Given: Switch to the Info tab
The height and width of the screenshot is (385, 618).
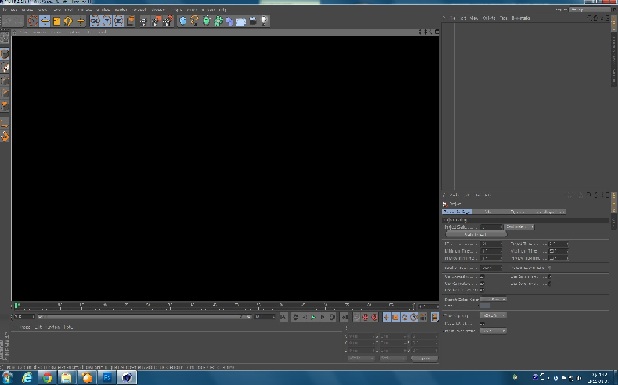Looking at the screenshot, I should click(488, 212).
